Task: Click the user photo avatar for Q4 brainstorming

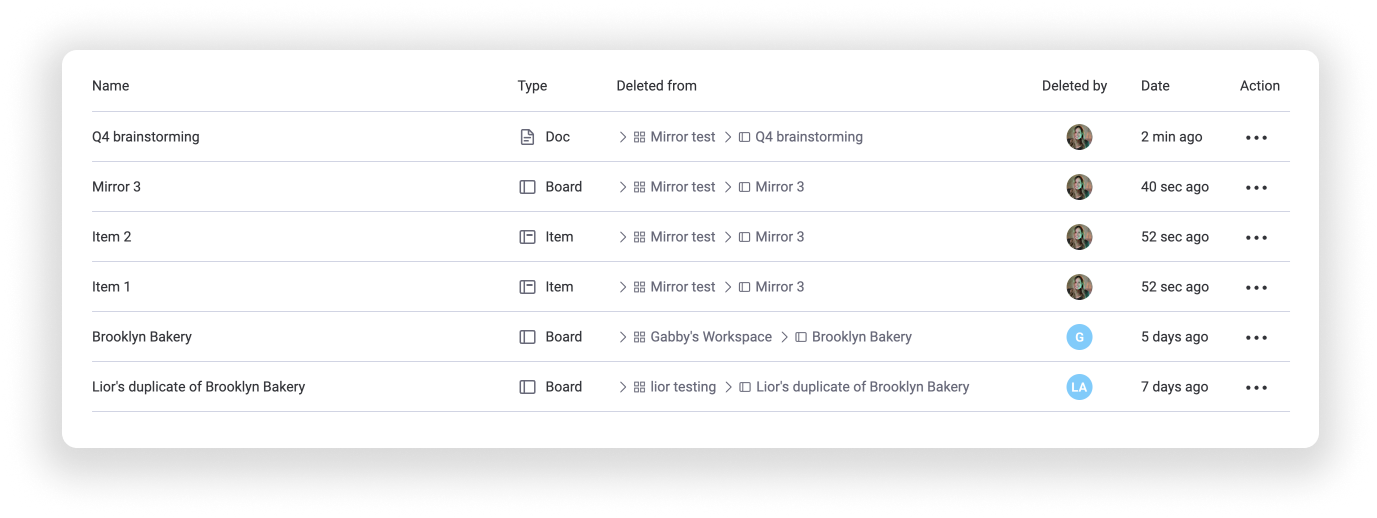Action: coord(1079,137)
